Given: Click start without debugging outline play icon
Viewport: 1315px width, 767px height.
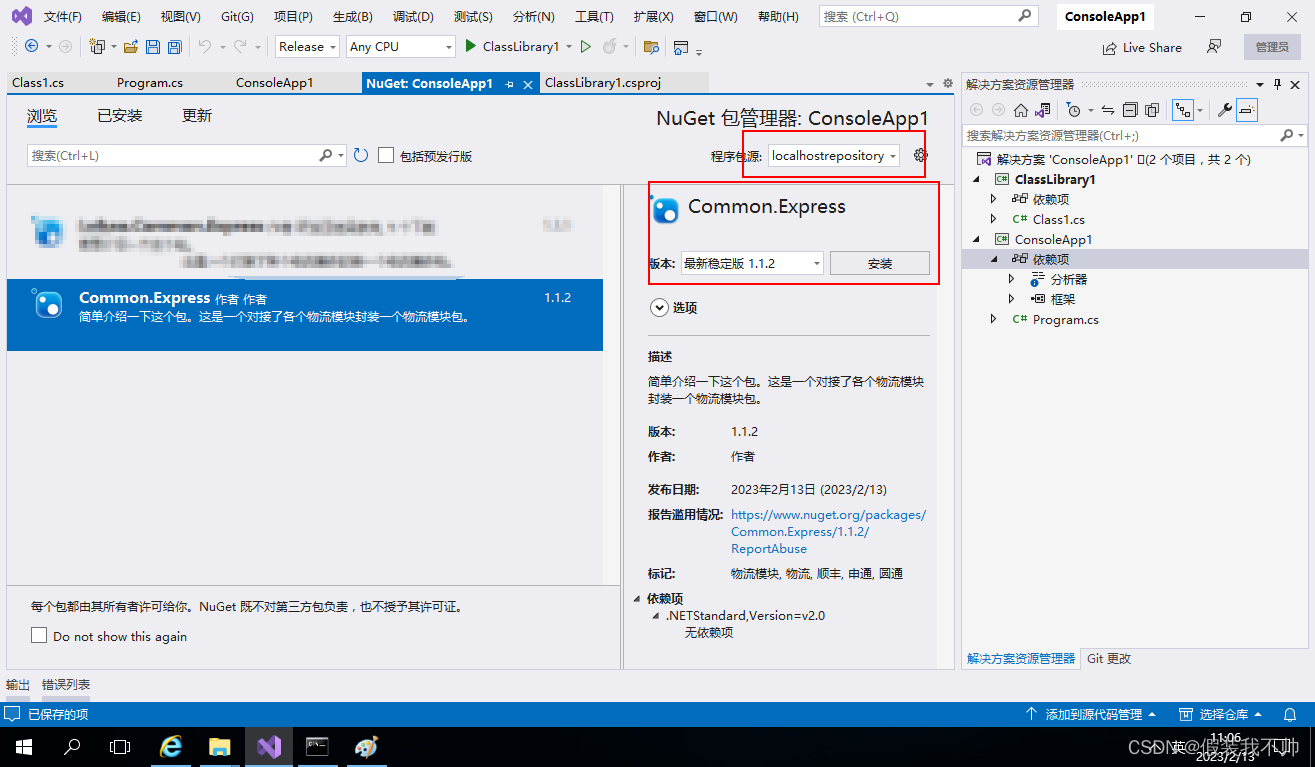Looking at the screenshot, I should pos(586,47).
